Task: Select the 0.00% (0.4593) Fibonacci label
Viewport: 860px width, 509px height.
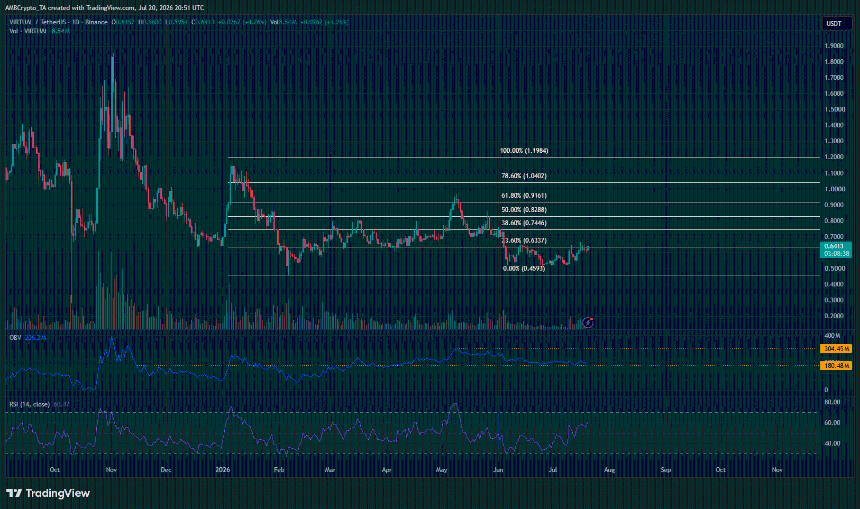Action: 524,269
